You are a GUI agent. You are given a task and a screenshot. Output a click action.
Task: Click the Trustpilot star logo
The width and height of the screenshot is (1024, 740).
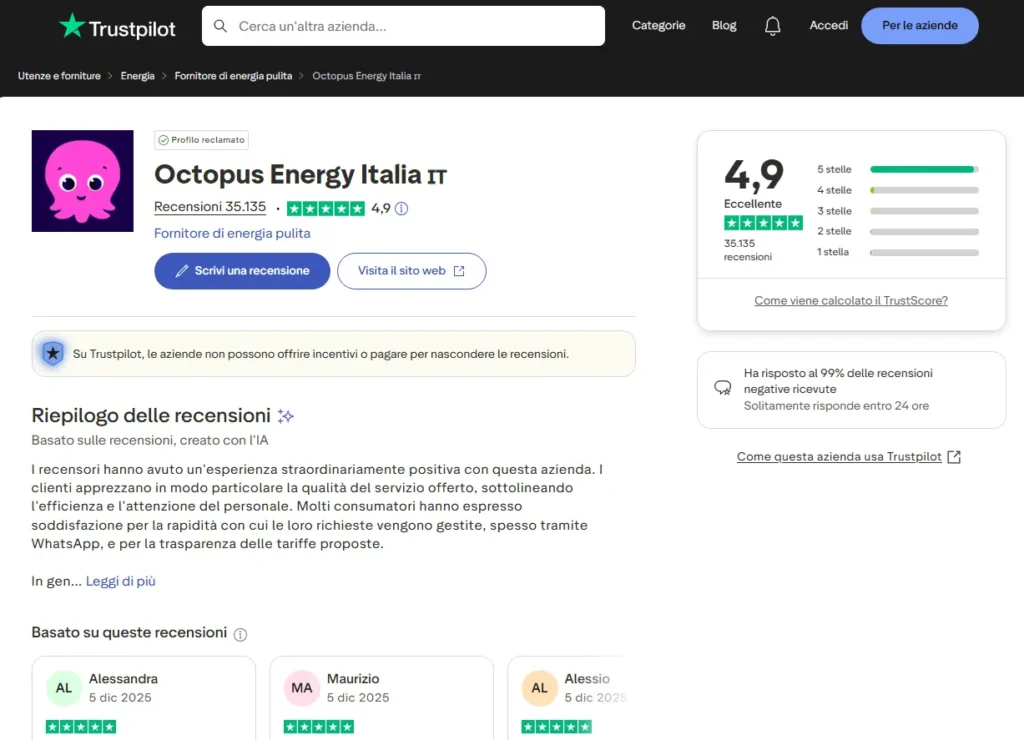(72, 26)
